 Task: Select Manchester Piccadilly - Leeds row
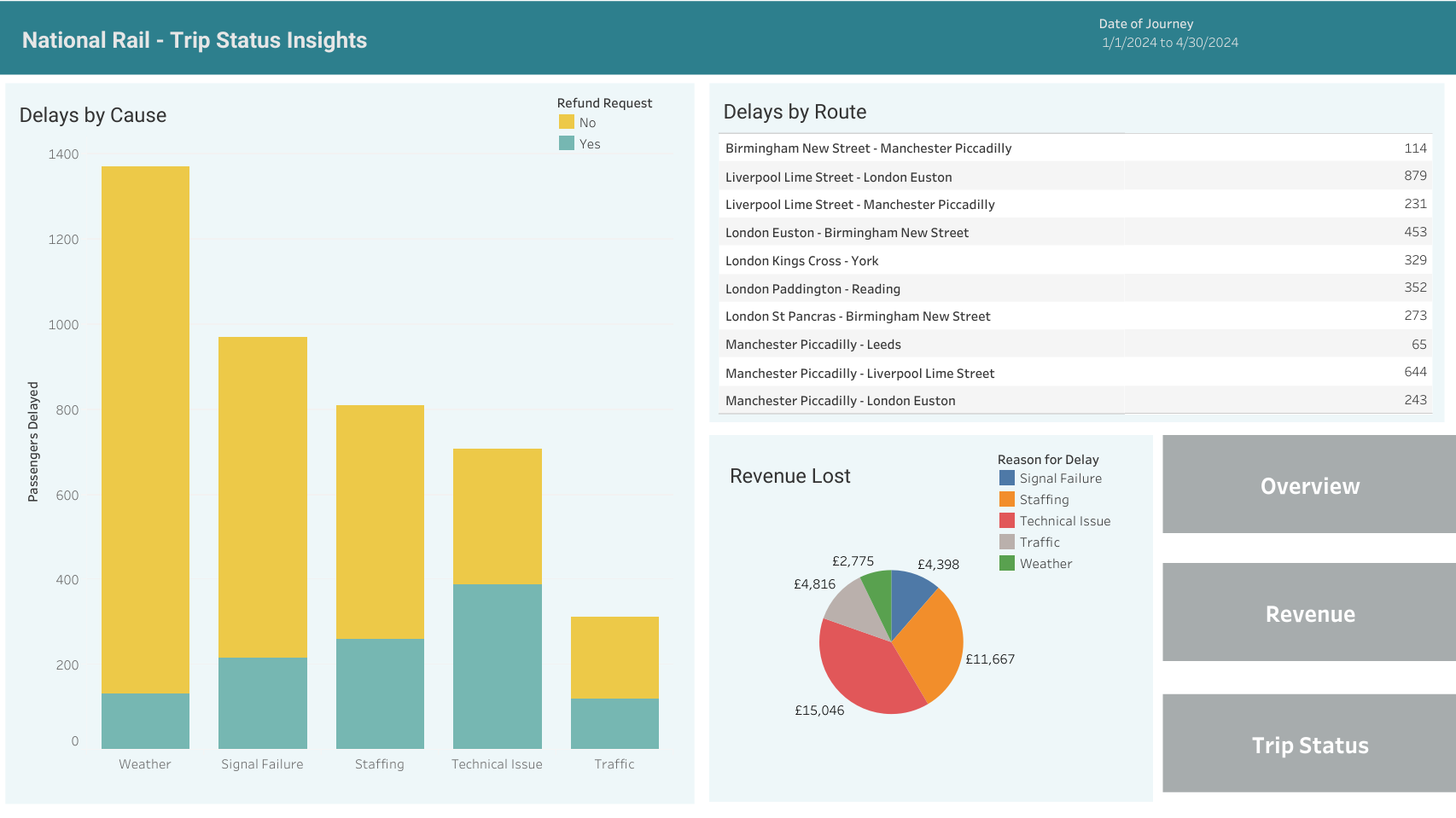pos(1075,345)
